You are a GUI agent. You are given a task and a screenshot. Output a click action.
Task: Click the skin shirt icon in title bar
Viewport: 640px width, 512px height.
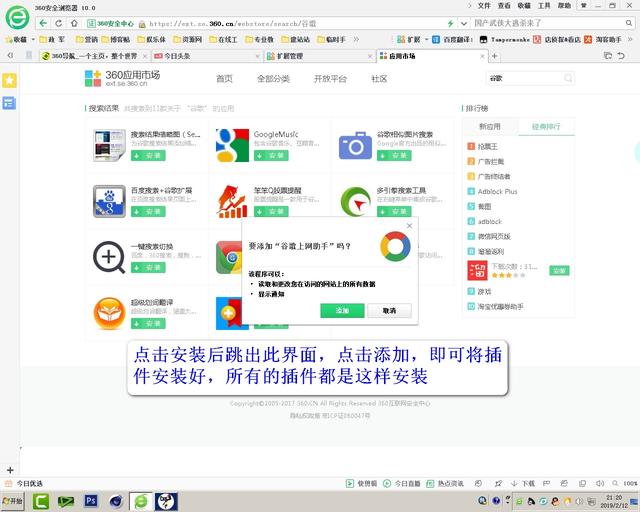(x=584, y=5)
